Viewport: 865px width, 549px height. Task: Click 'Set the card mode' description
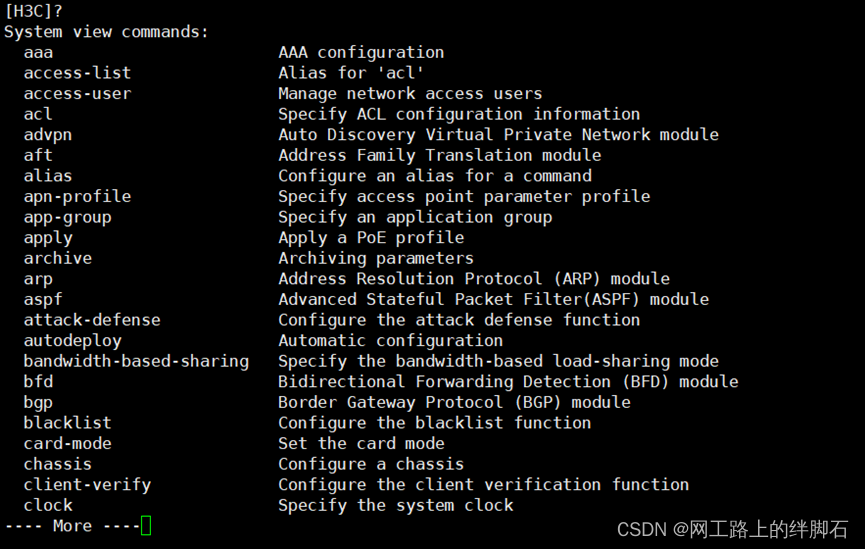coord(361,444)
